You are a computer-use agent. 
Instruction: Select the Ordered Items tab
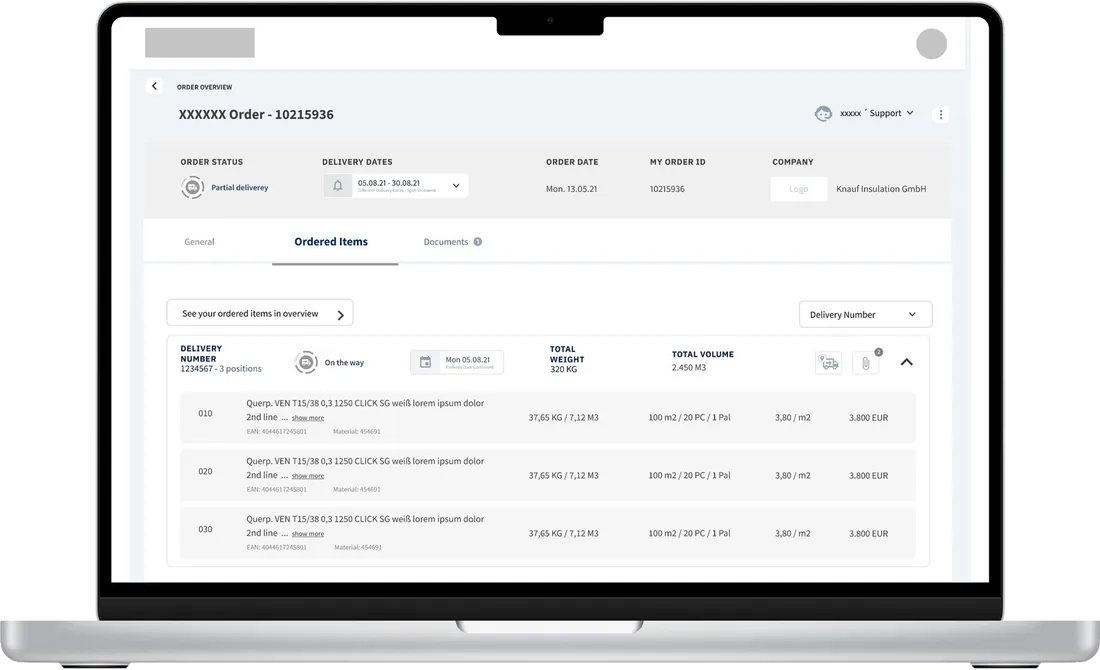click(331, 242)
